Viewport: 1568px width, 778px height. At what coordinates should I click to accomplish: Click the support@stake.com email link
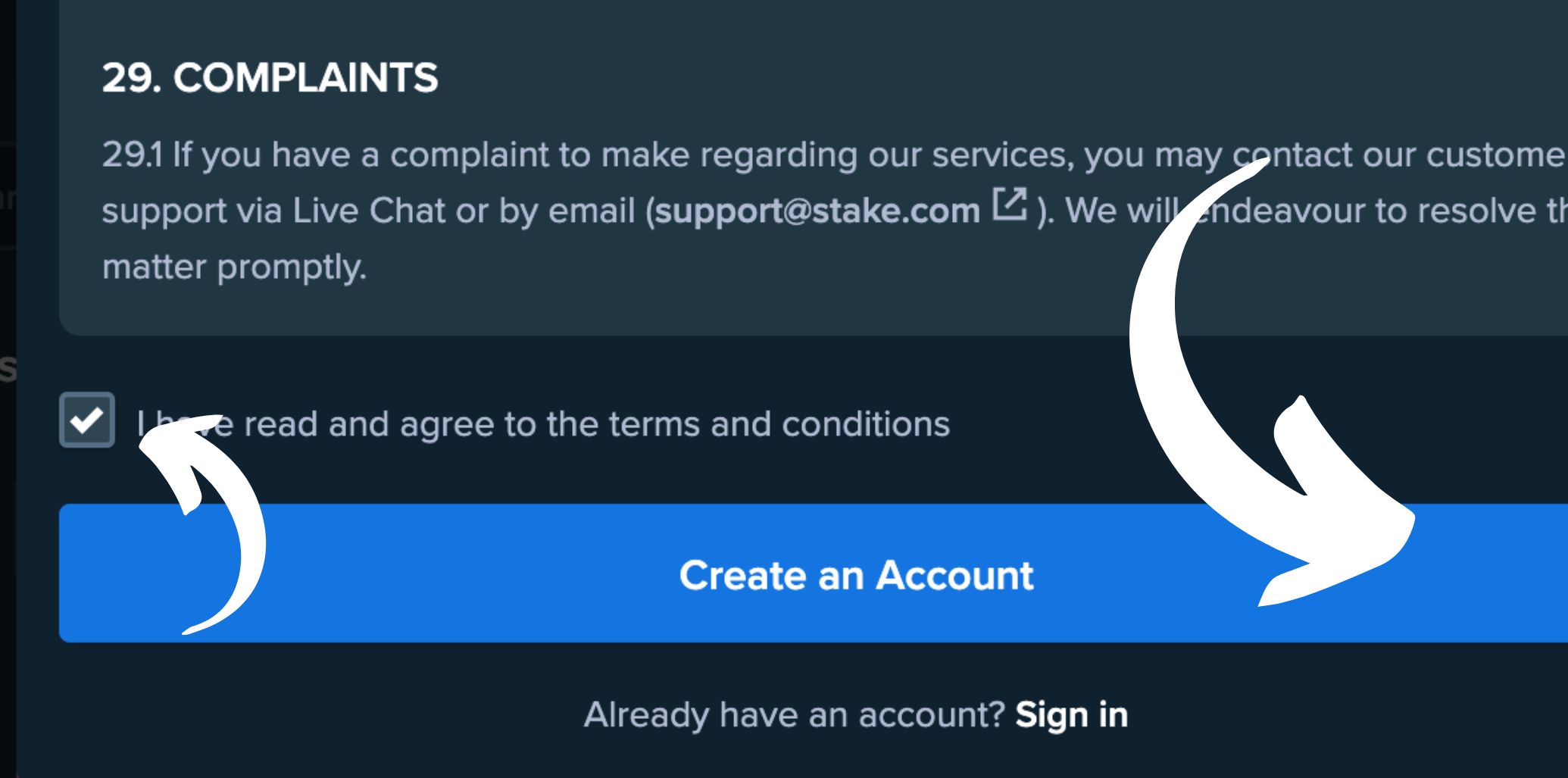click(817, 211)
